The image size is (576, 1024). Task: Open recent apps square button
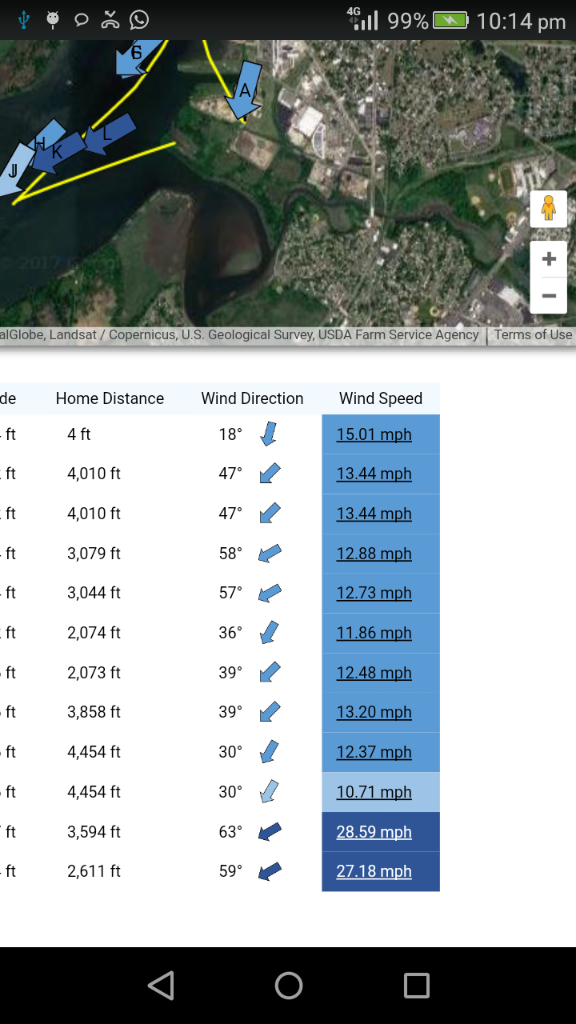[x=416, y=985]
